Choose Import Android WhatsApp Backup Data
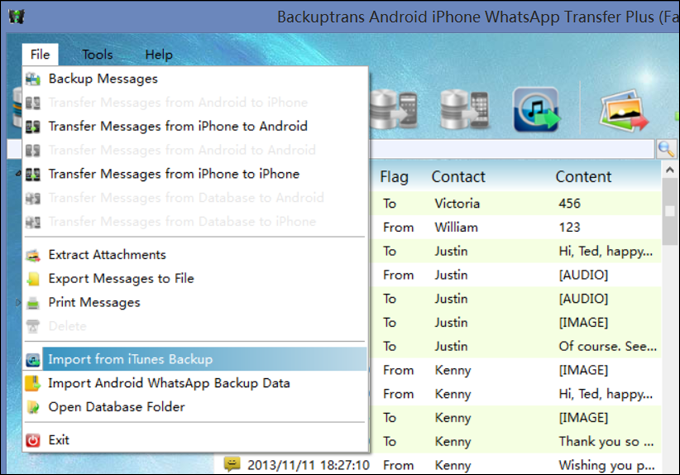This screenshot has height=475, width=680. tap(195, 383)
